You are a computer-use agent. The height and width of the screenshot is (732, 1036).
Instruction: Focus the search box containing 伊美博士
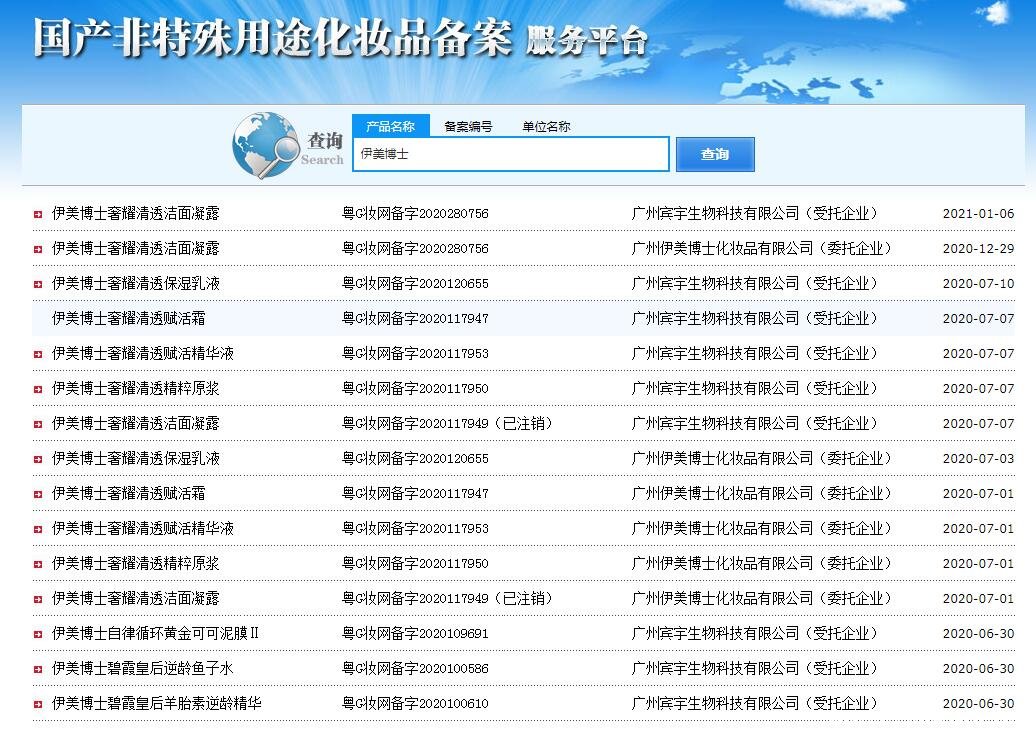click(511, 154)
